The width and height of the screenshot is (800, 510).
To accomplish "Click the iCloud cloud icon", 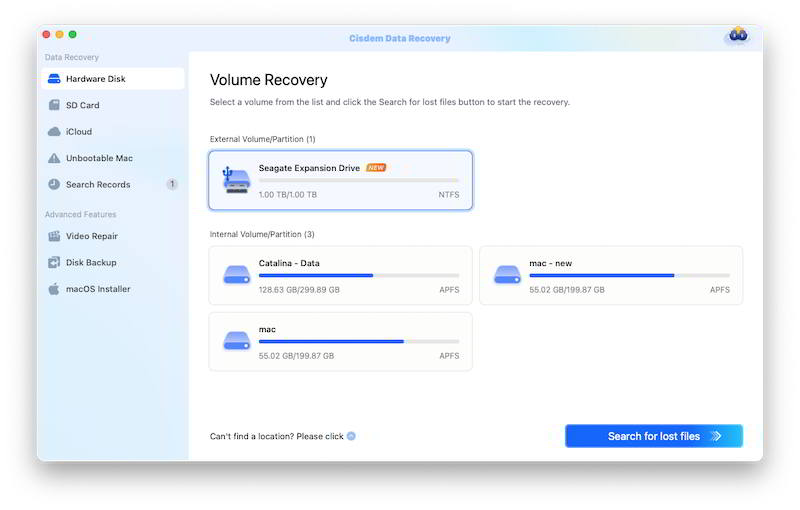I will coord(54,132).
